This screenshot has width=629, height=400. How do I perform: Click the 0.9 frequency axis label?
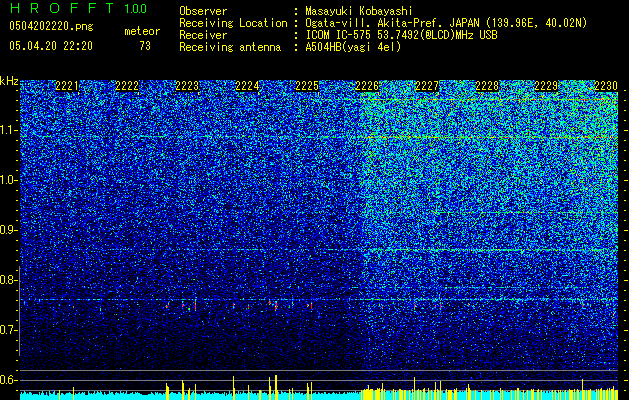(x=8, y=230)
